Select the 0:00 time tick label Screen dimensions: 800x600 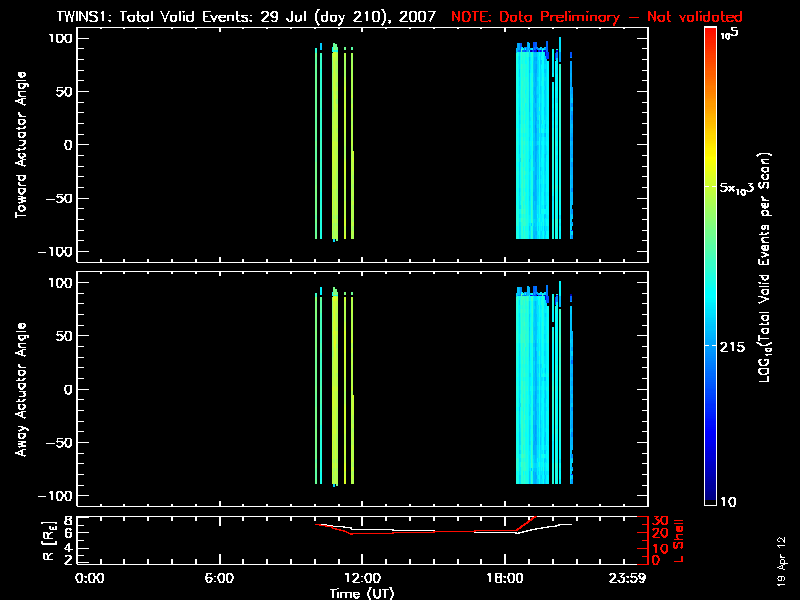tap(90, 578)
